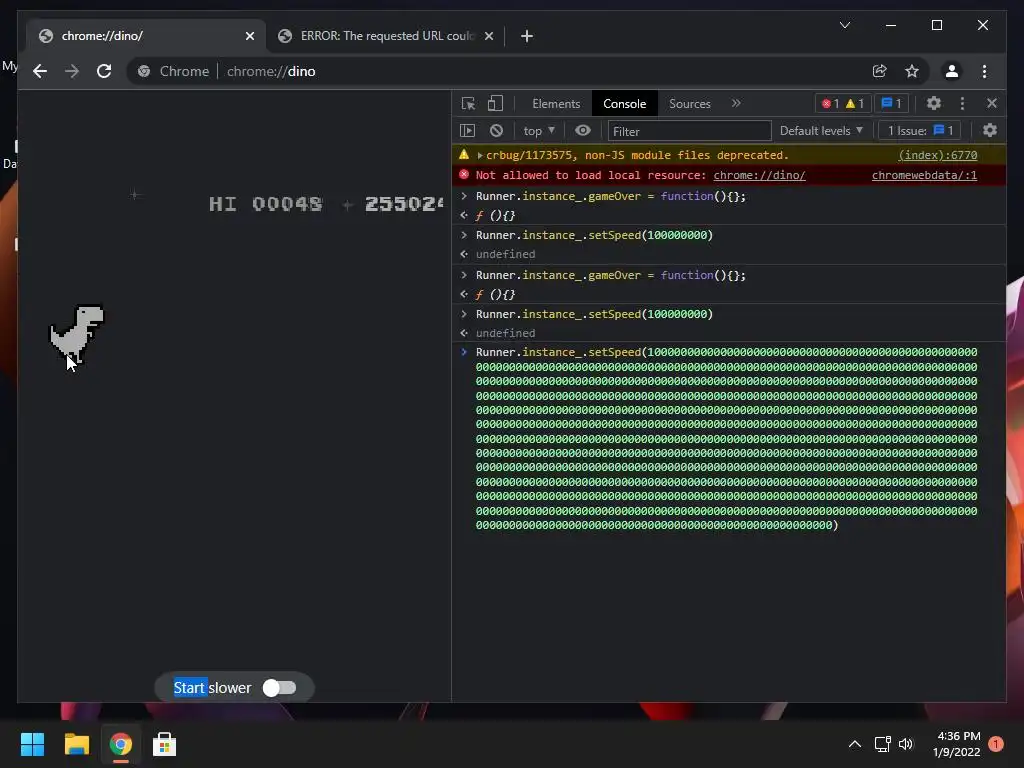Toggle the device toolbar icon

(x=496, y=103)
